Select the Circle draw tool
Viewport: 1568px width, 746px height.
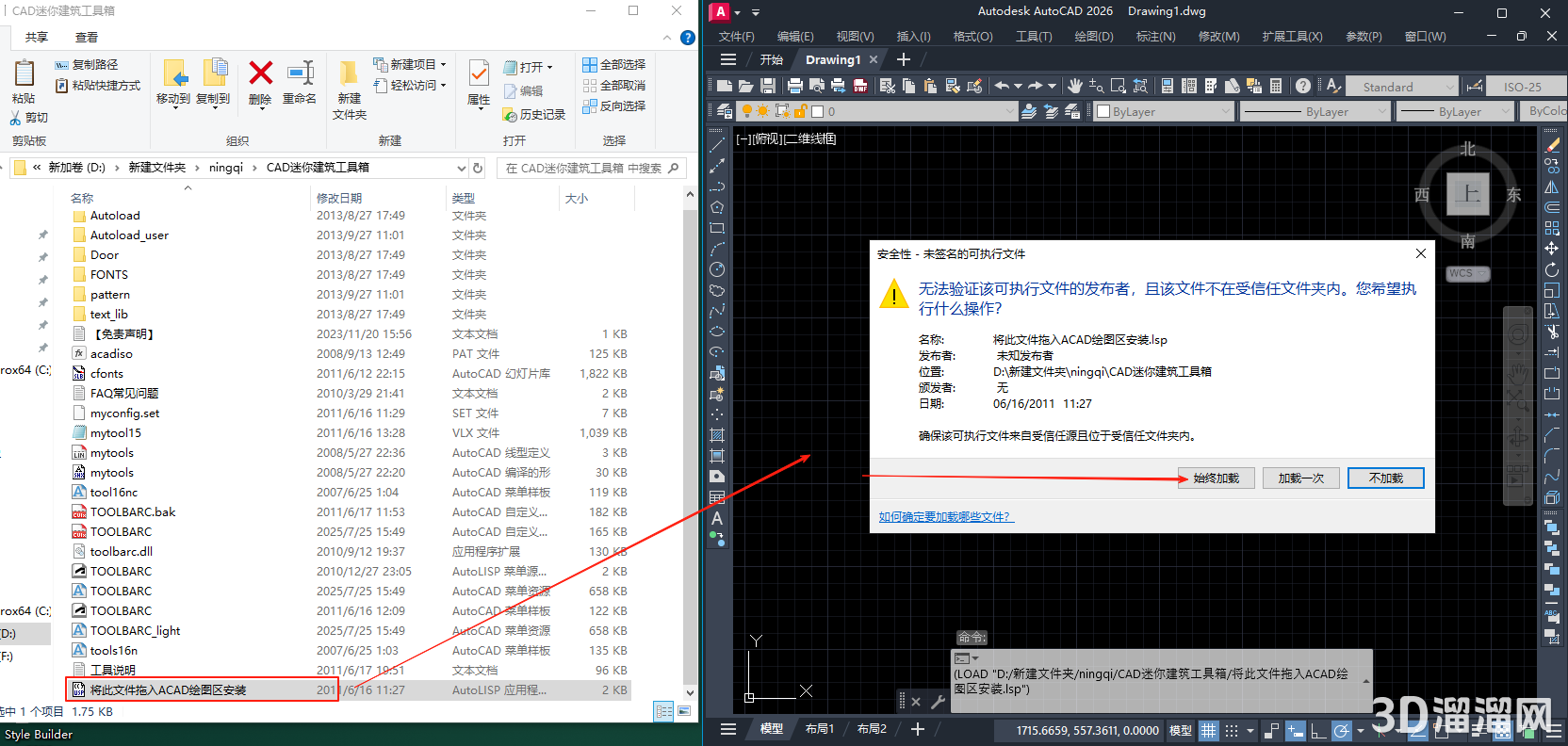tap(717, 269)
